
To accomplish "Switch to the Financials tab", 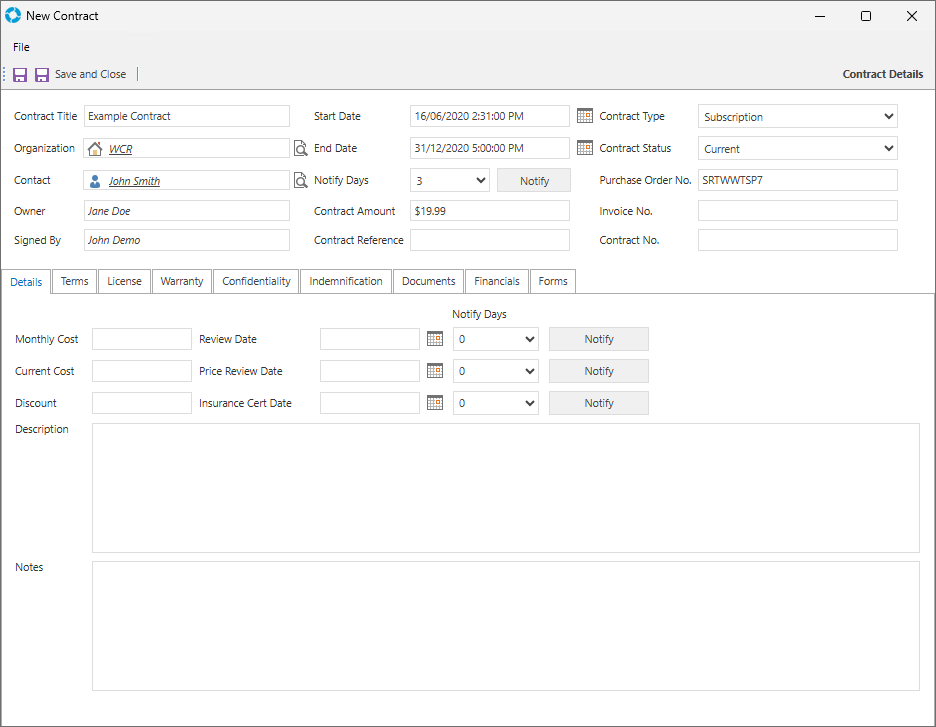I will coord(497,282).
